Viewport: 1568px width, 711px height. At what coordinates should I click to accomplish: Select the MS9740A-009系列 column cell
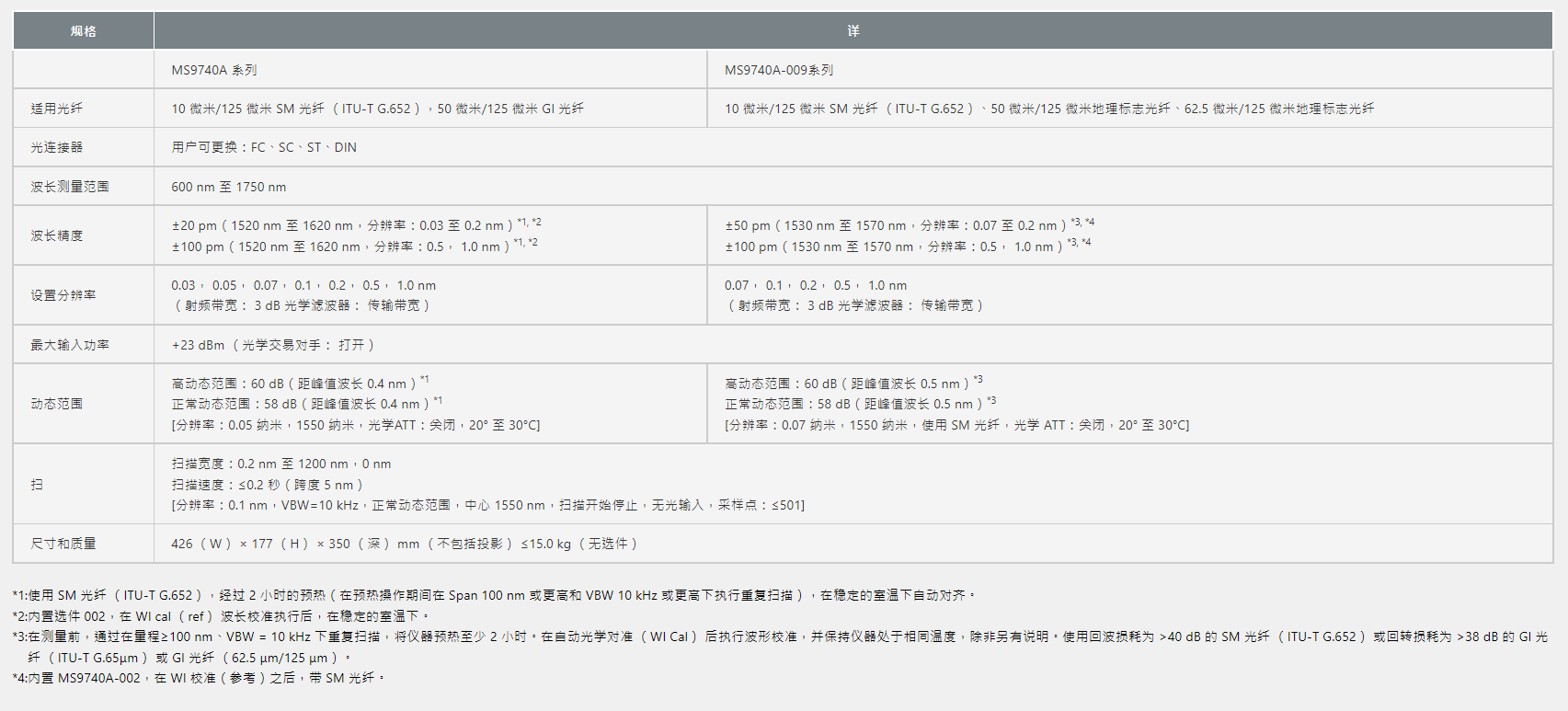(778, 70)
